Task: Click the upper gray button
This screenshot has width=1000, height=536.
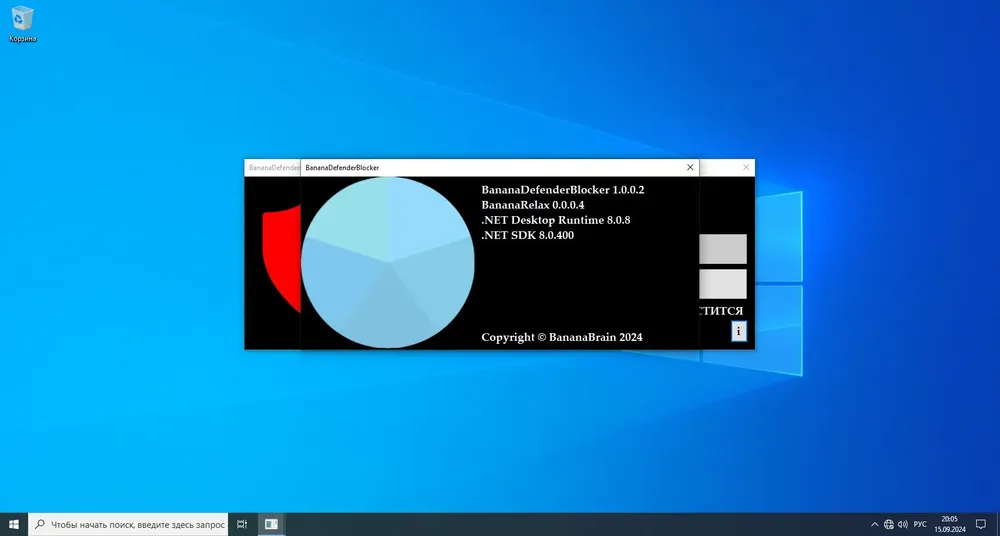Action: 723,249
